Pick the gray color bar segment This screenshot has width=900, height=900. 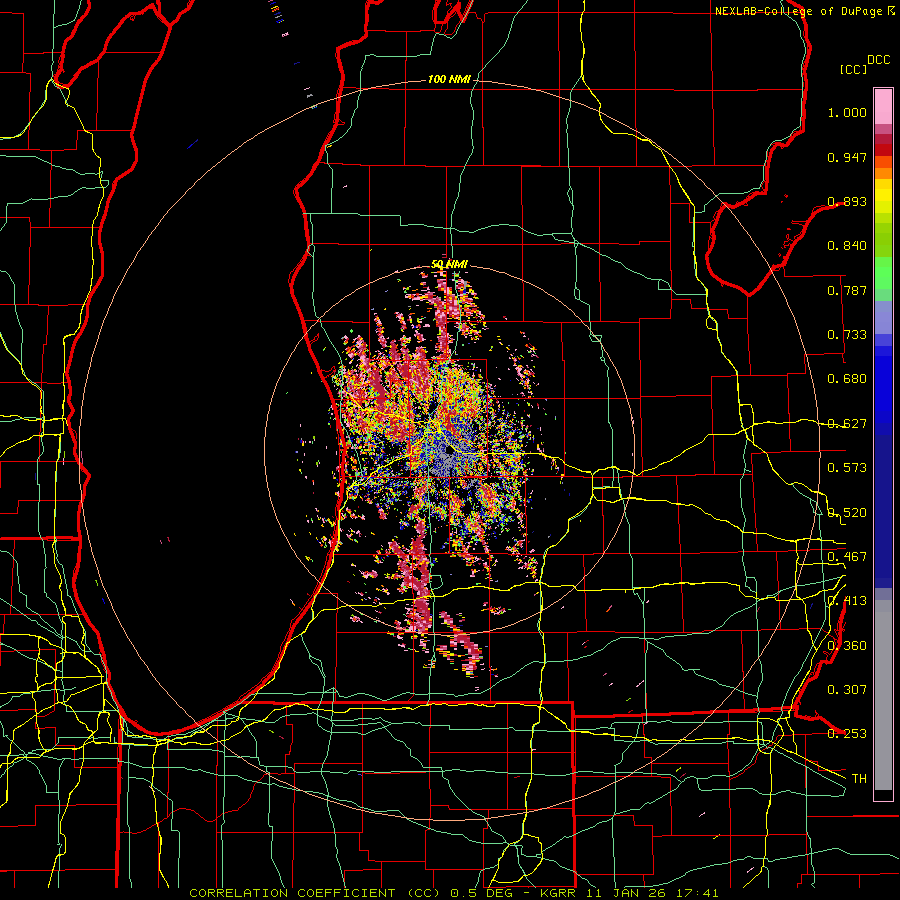883,695
